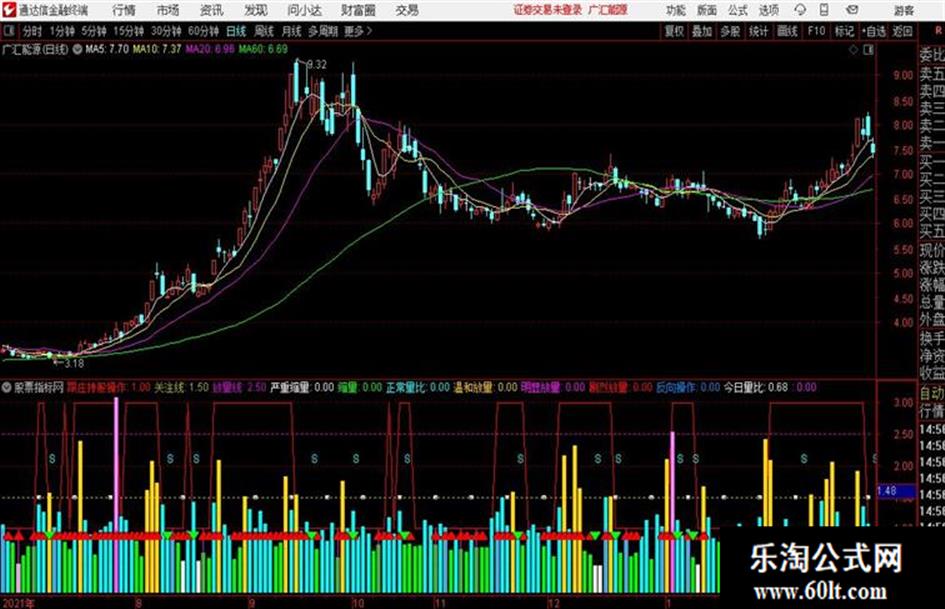Switch to the 1分钟 period tab

[61, 31]
